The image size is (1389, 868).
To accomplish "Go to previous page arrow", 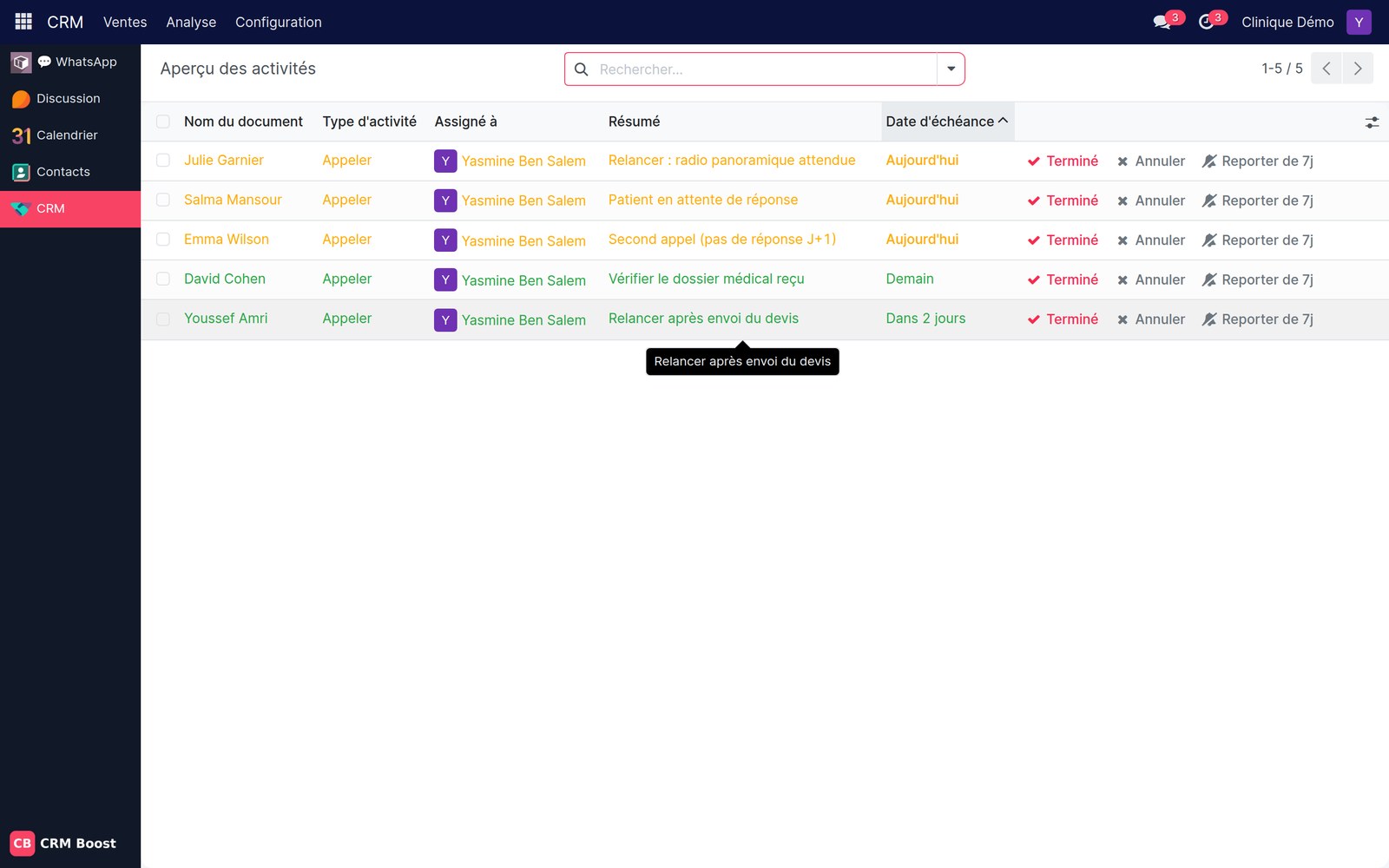I will coord(1326,69).
